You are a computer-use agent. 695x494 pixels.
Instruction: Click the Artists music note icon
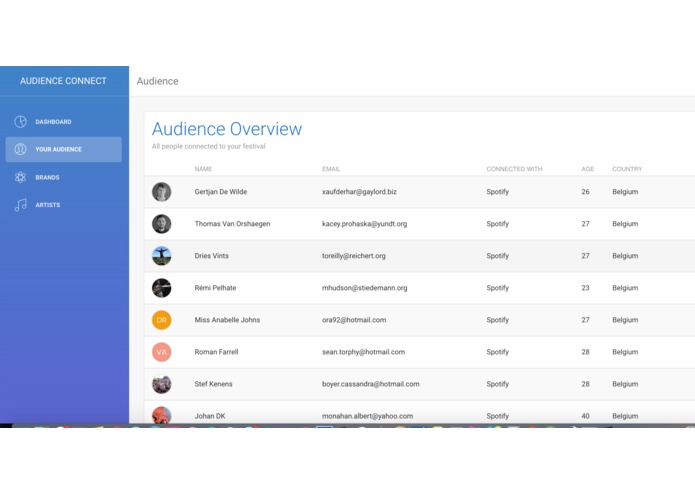click(x=20, y=205)
